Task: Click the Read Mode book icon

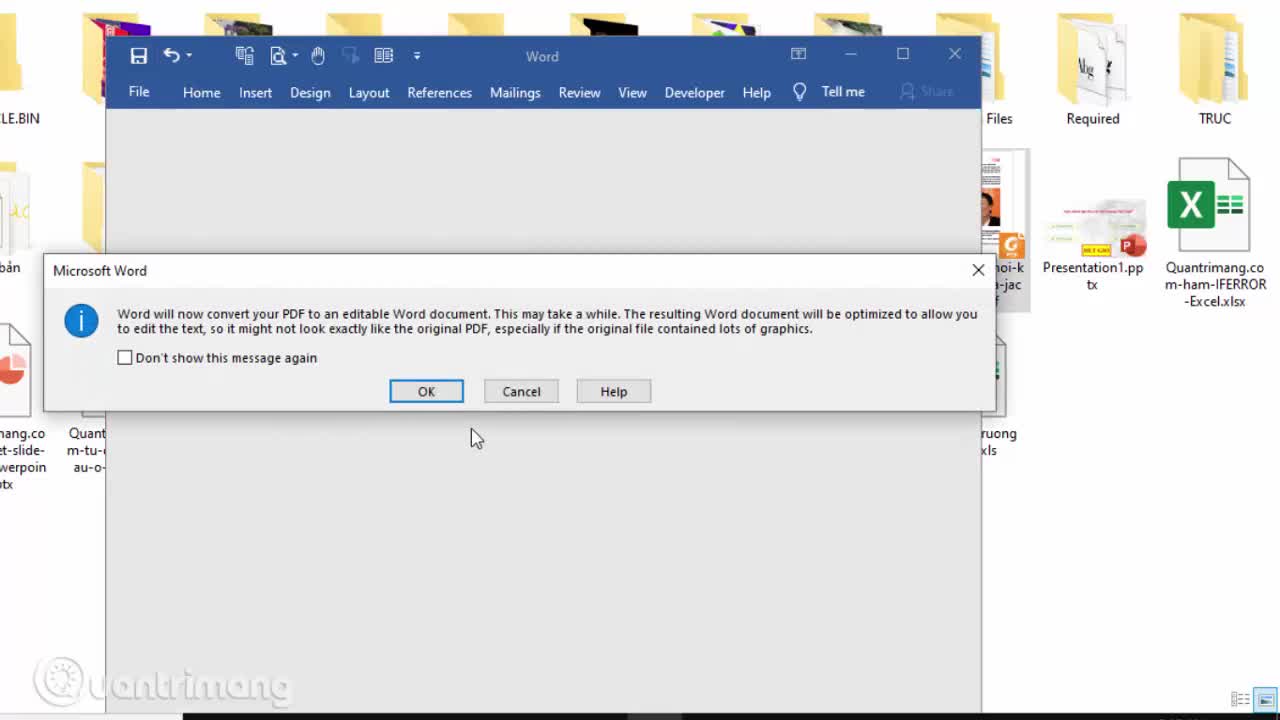Action: tap(383, 56)
